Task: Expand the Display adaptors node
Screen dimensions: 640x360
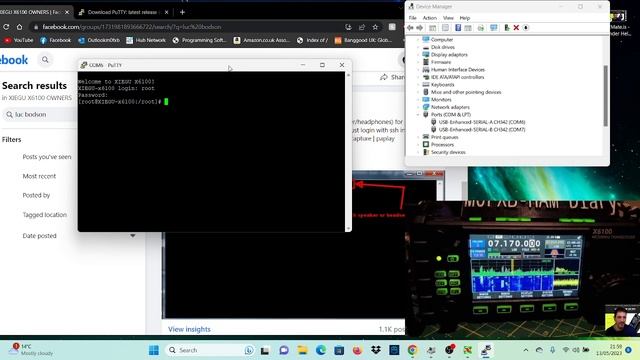Action: [x=418, y=55]
